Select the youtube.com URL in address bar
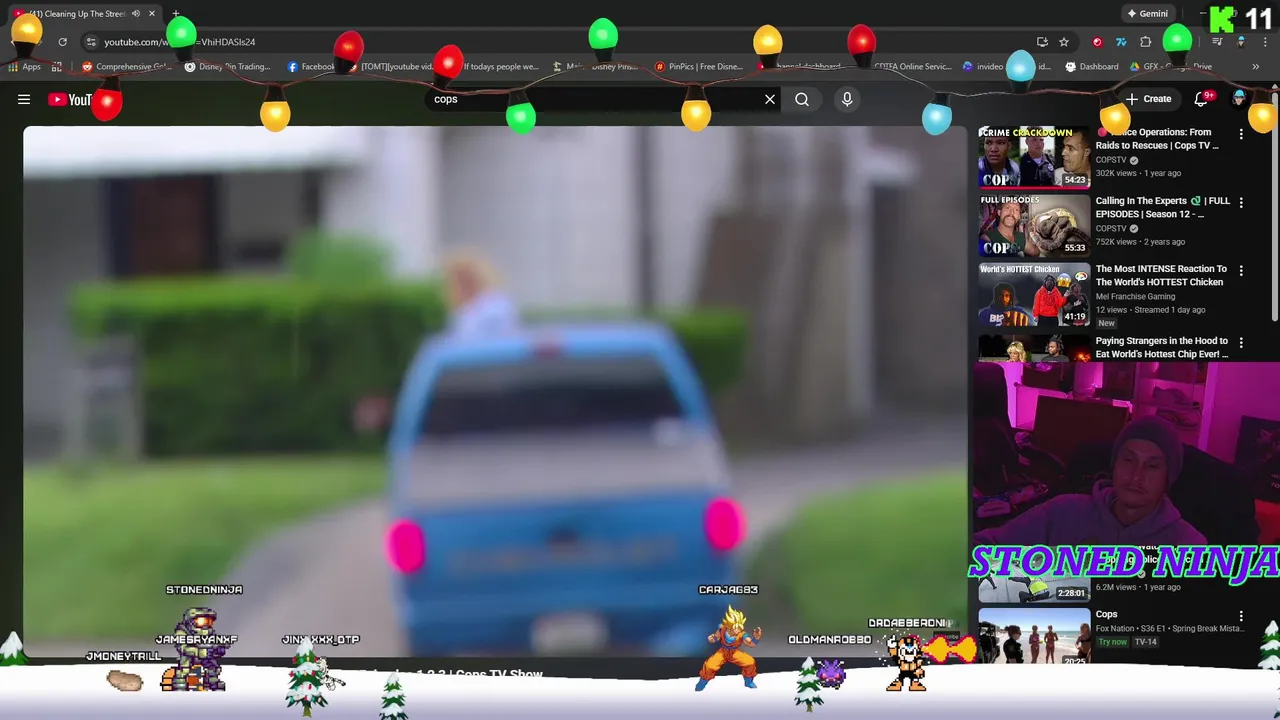The image size is (1280, 720). point(180,42)
